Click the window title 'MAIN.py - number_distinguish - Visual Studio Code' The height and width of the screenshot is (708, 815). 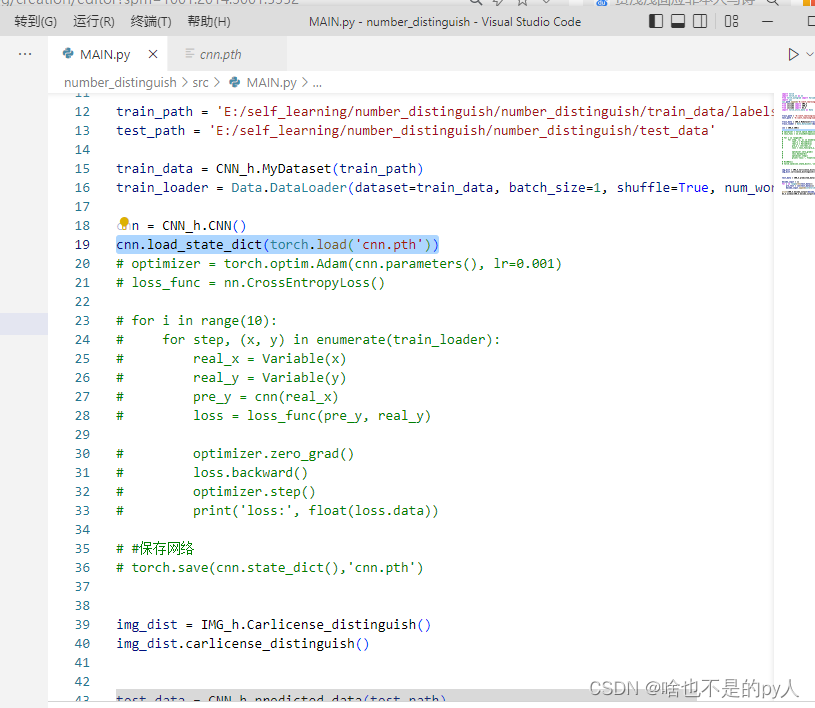click(x=445, y=22)
